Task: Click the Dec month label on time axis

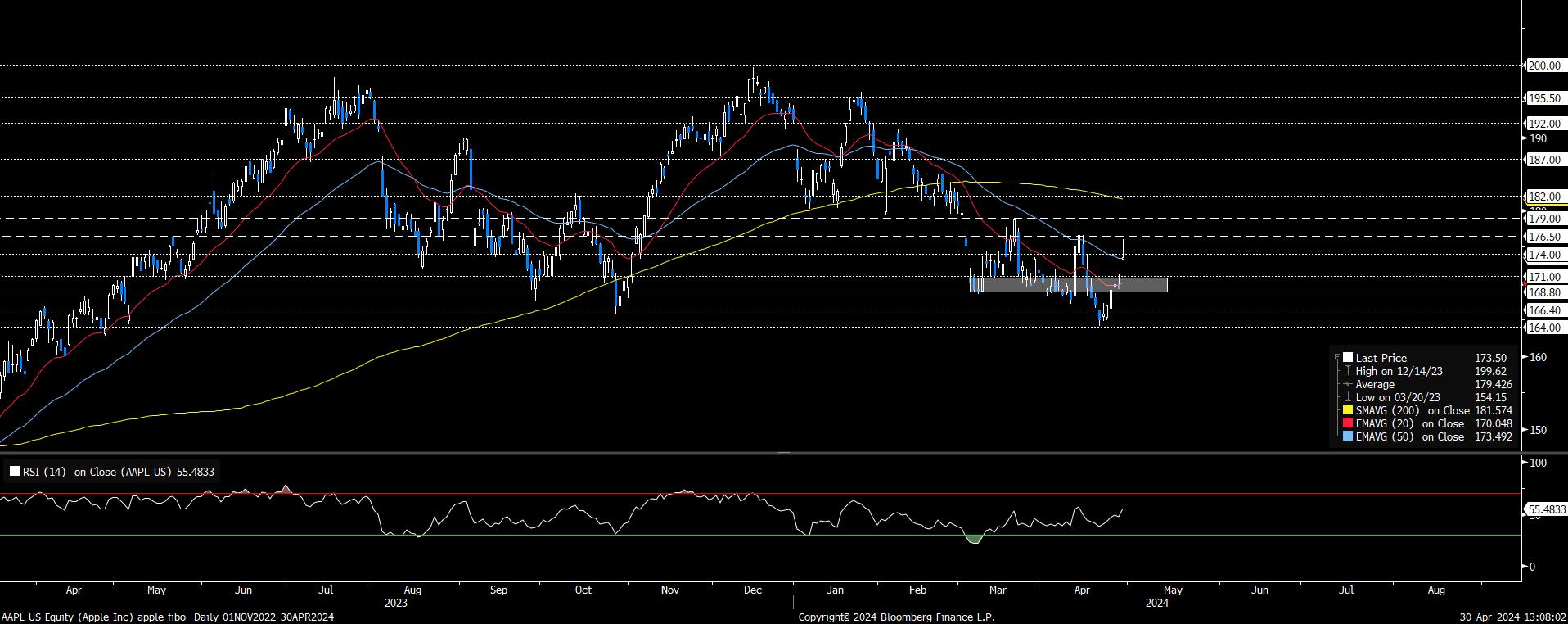Action: point(753,590)
